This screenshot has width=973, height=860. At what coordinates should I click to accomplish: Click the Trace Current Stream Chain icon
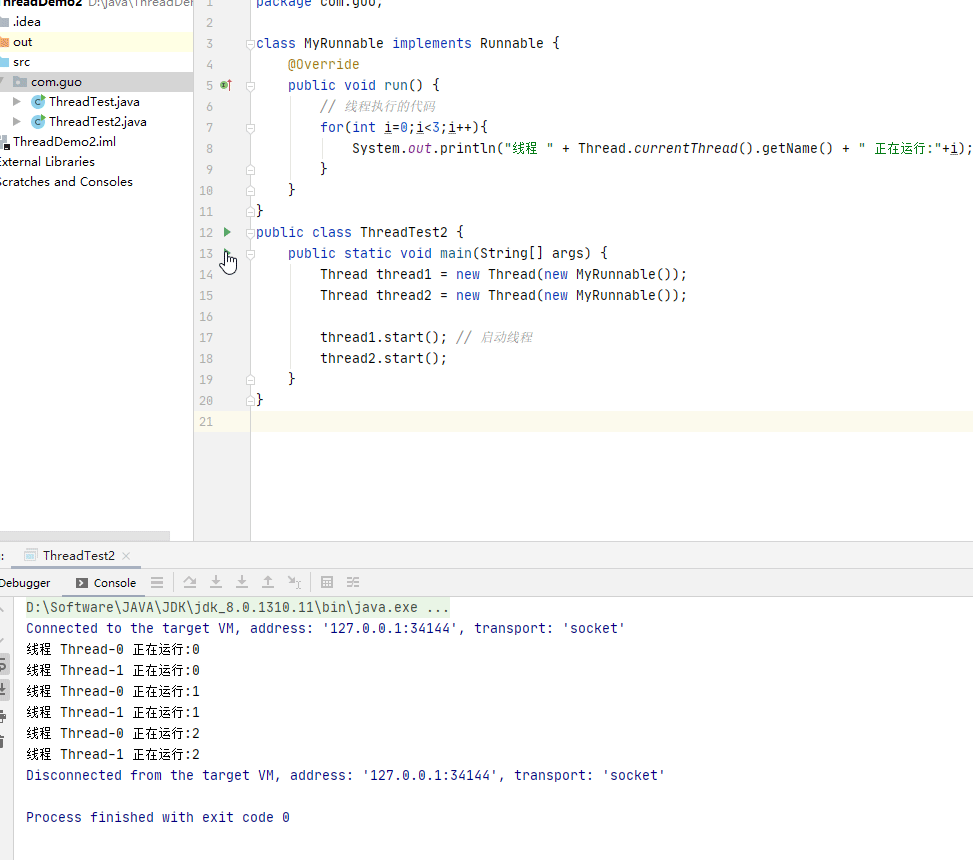click(x=353, y=582)
